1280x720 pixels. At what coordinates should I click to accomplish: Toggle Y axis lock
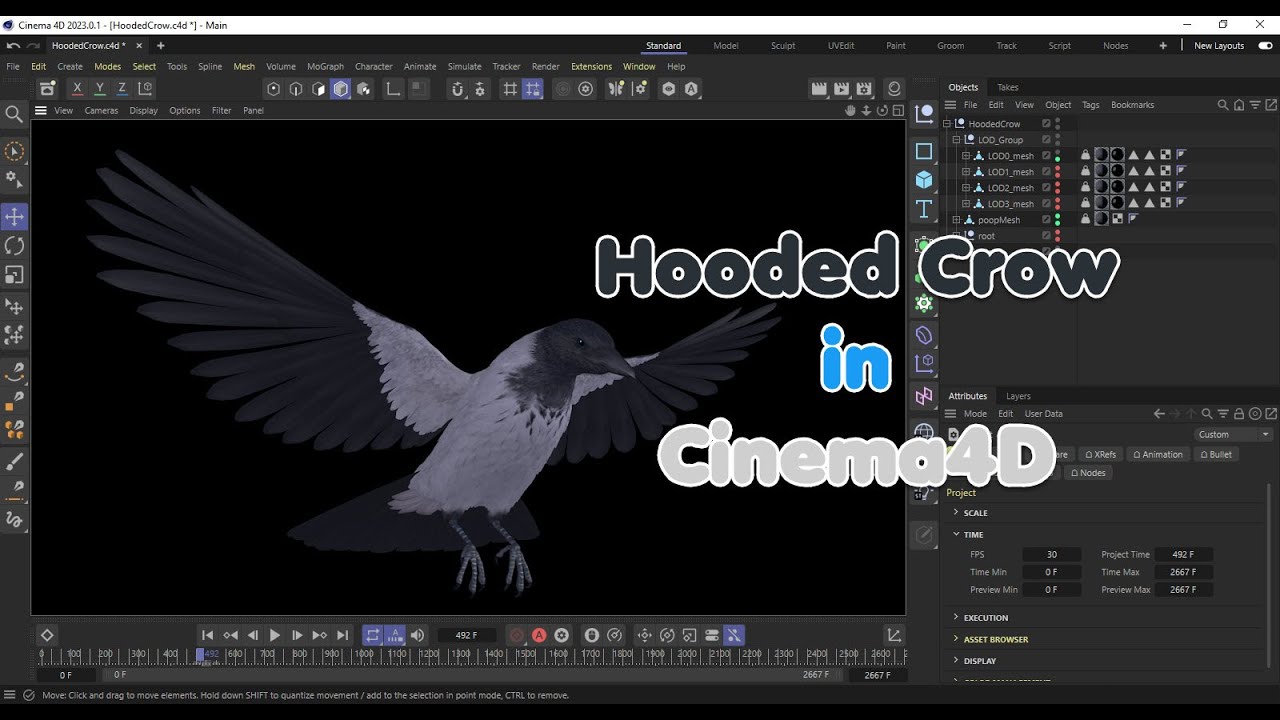point(99,89)
